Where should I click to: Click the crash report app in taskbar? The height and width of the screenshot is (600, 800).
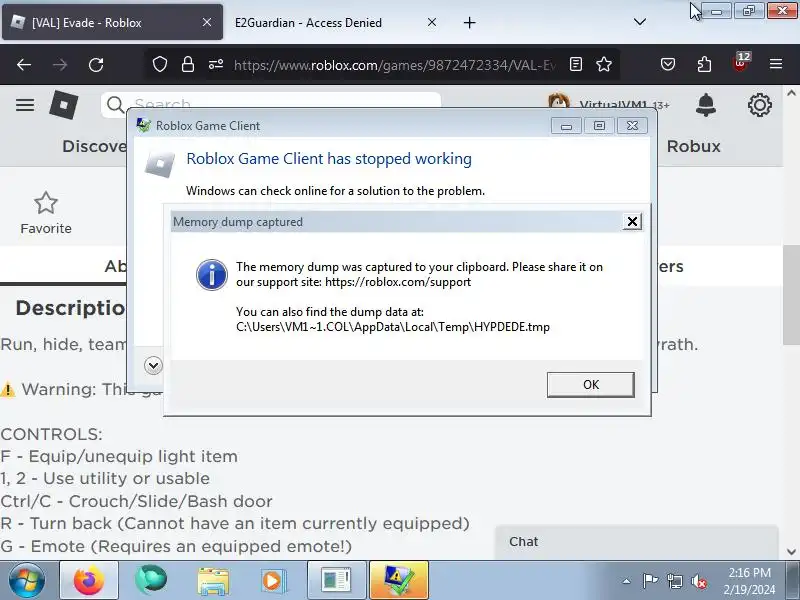[x=398, y=580]
